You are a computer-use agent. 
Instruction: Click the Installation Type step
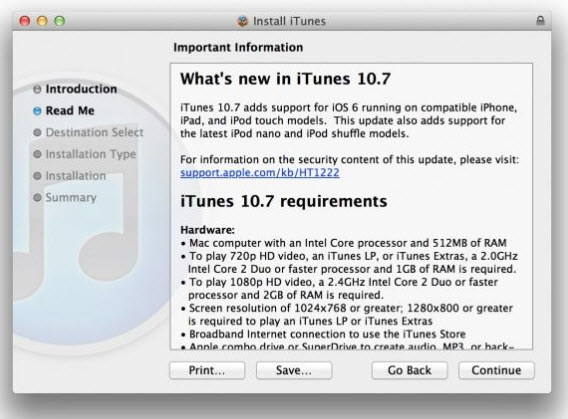coord(91,154)
